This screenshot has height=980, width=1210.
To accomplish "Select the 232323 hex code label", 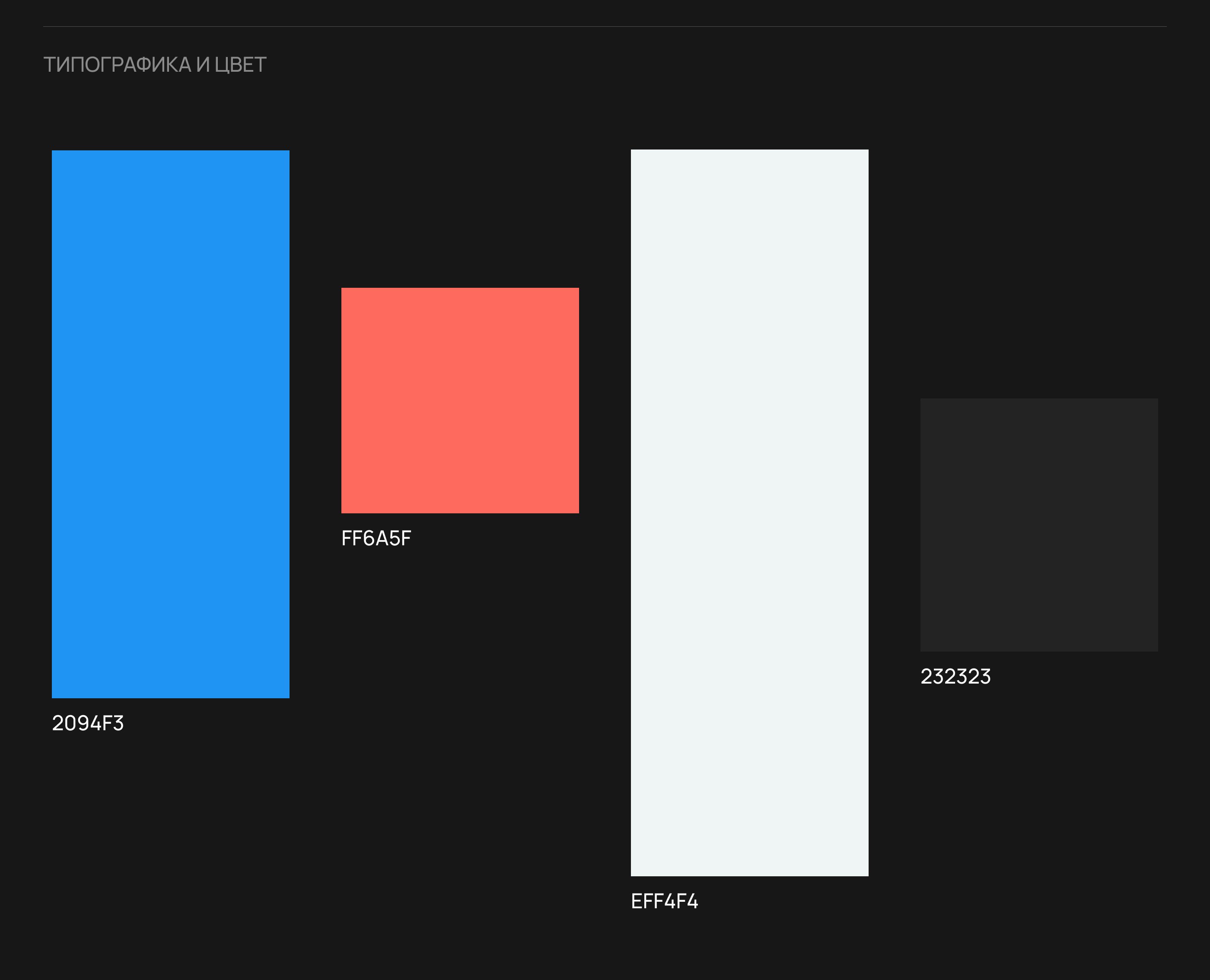I will tap(955, 676).
